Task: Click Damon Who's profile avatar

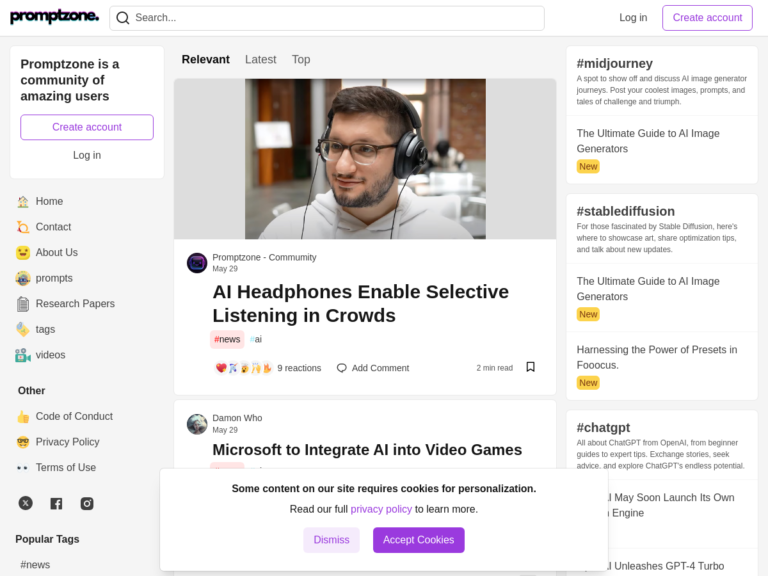Action: [197, 424]
